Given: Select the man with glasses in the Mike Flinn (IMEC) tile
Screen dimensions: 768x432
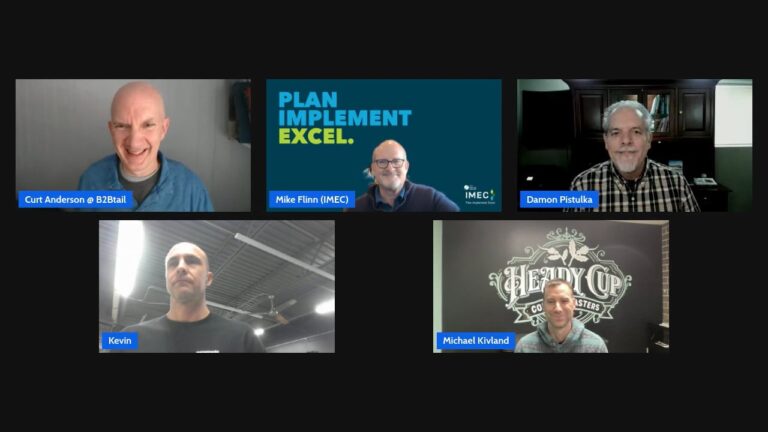Looking at the screenshot, I should click(401, 178).
